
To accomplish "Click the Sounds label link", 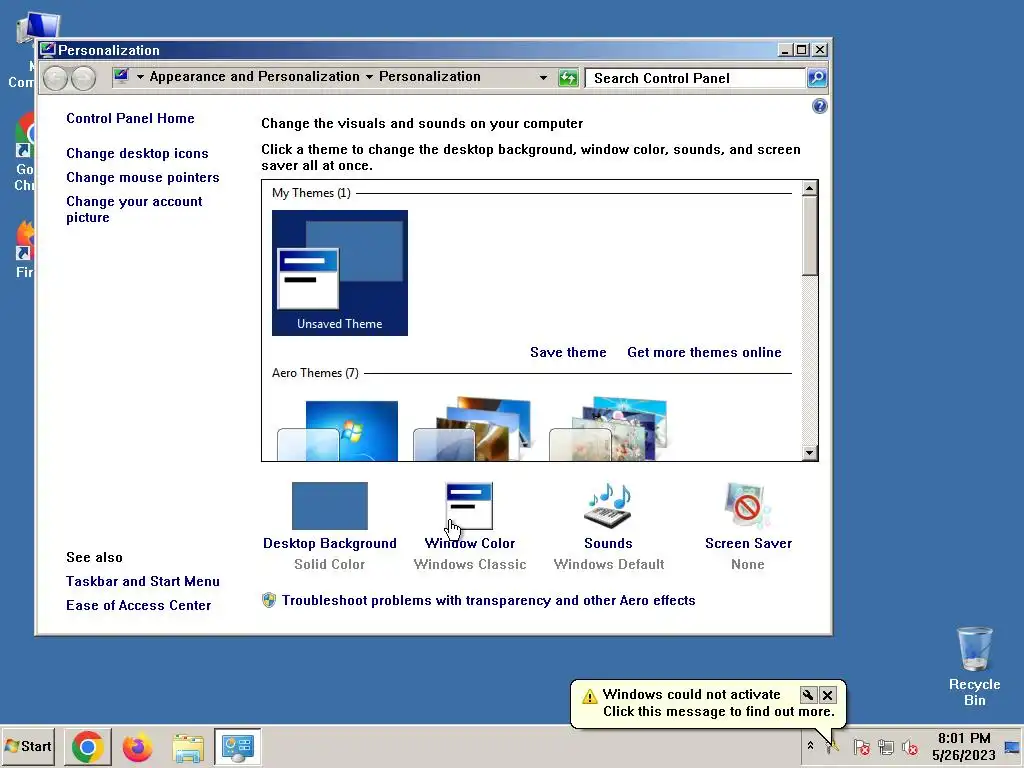I will click(x=608, y=543).
